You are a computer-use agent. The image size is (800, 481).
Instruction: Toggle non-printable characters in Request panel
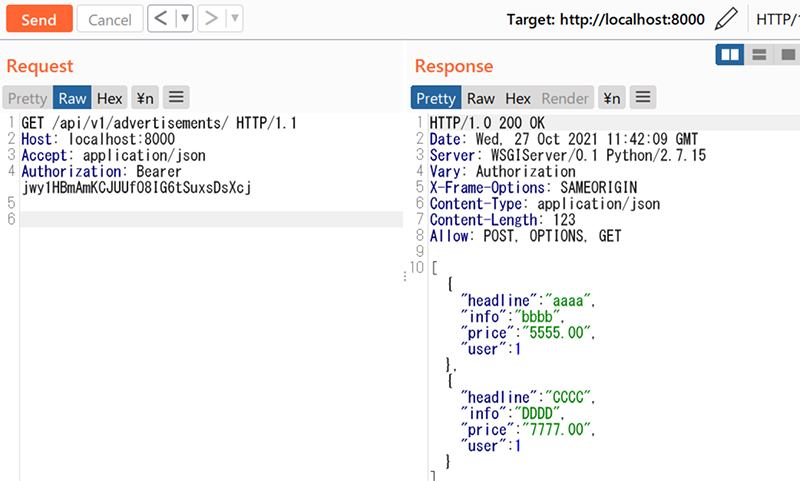tap(145, 98)
